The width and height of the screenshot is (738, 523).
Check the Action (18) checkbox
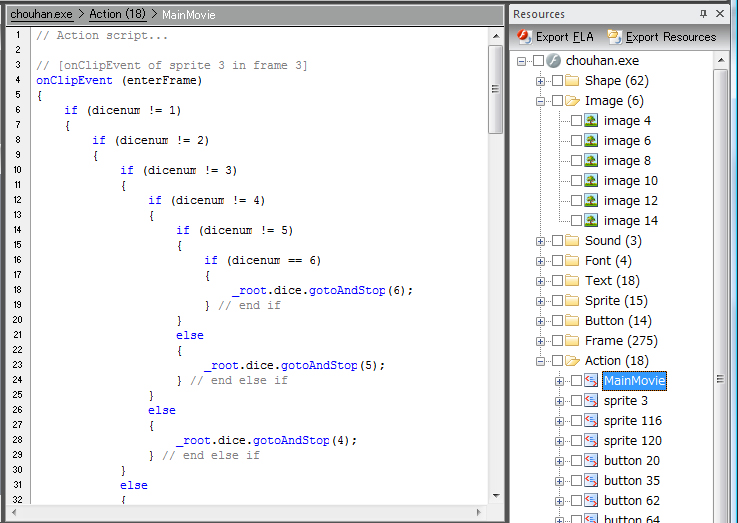click(557, 361)
